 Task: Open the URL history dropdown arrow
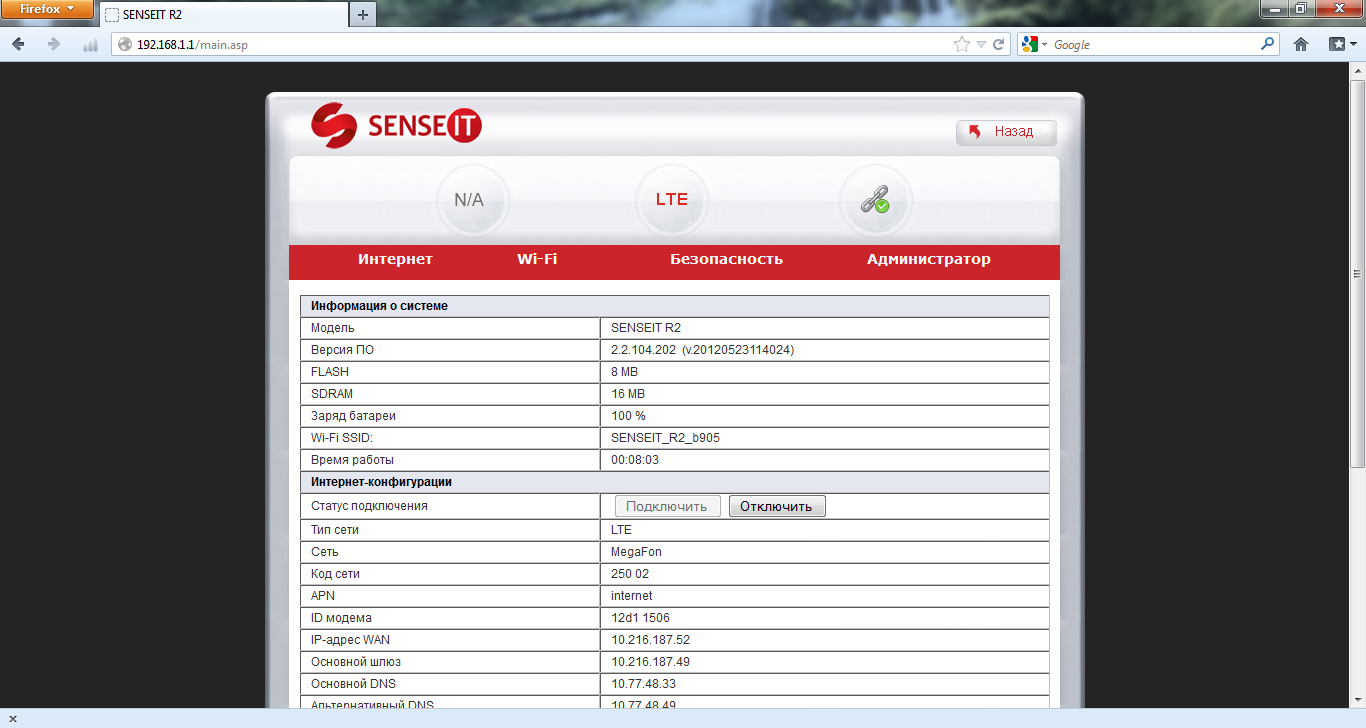(981, 44)
